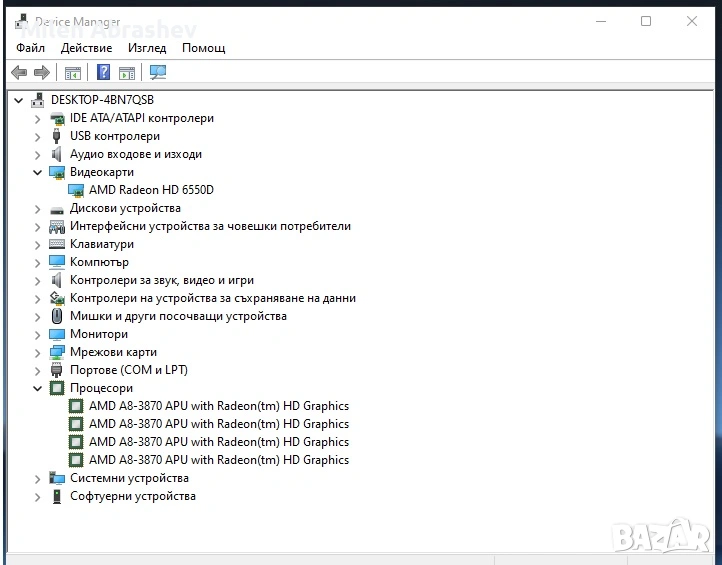Click the blue question mark Help icon
722x565 pixels.
coord(103,72)
